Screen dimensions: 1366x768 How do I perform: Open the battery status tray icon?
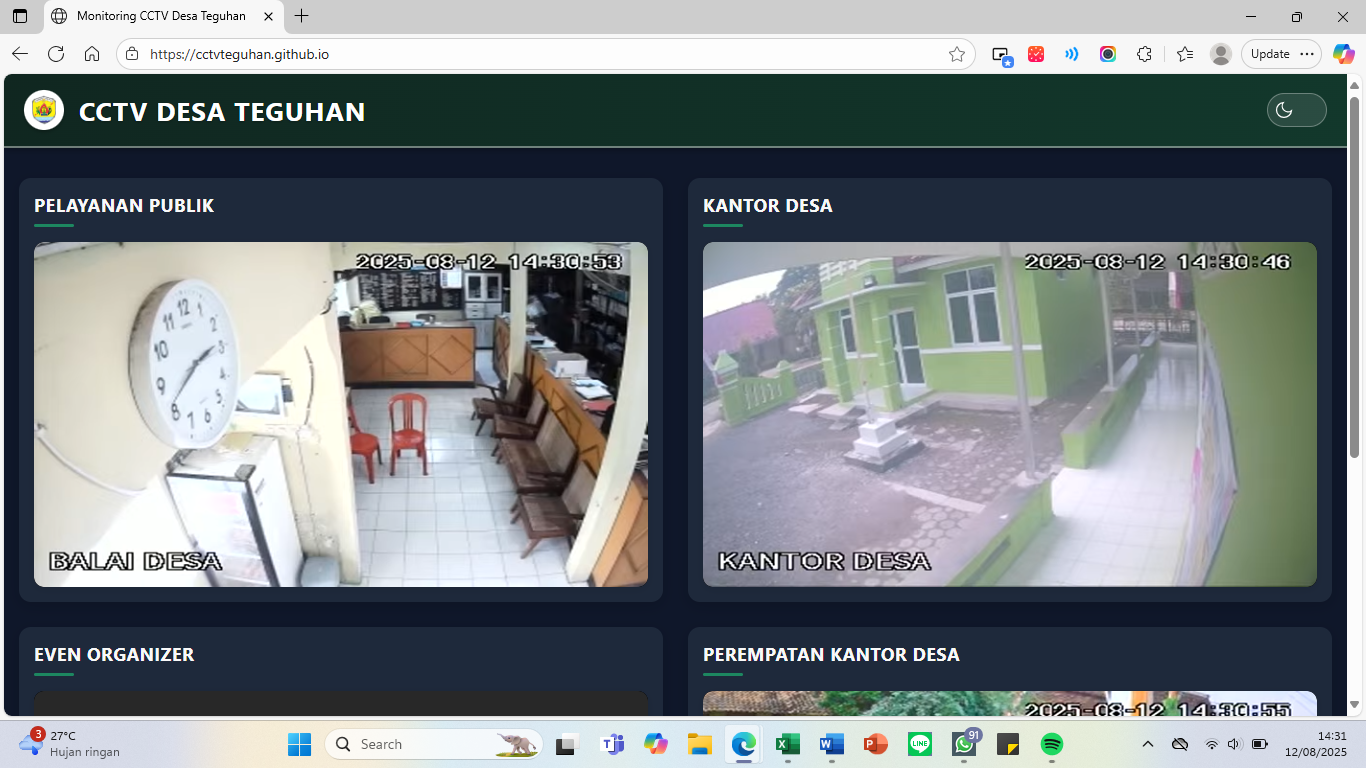pyautogui.click(x=1260, y=744)
